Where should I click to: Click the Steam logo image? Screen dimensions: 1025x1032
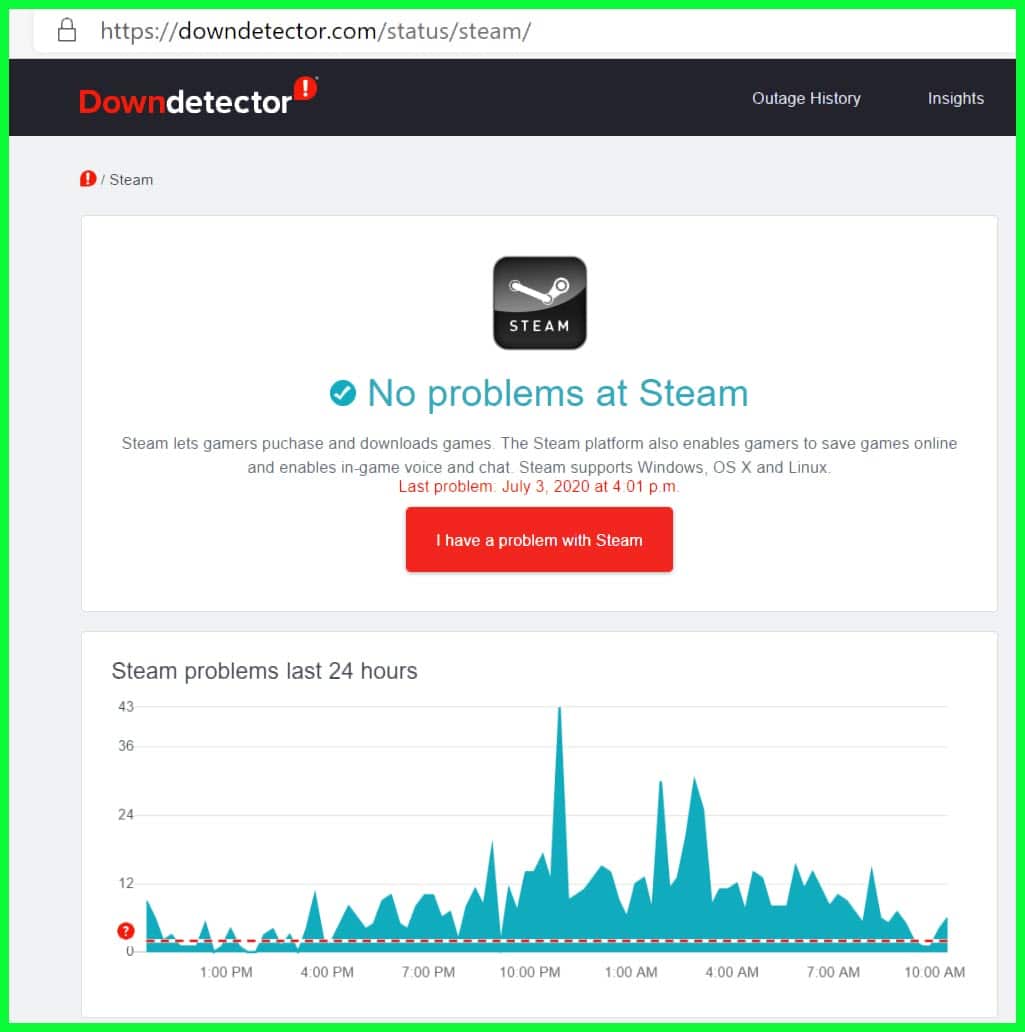pyautogui.click(x=539, y=303)
